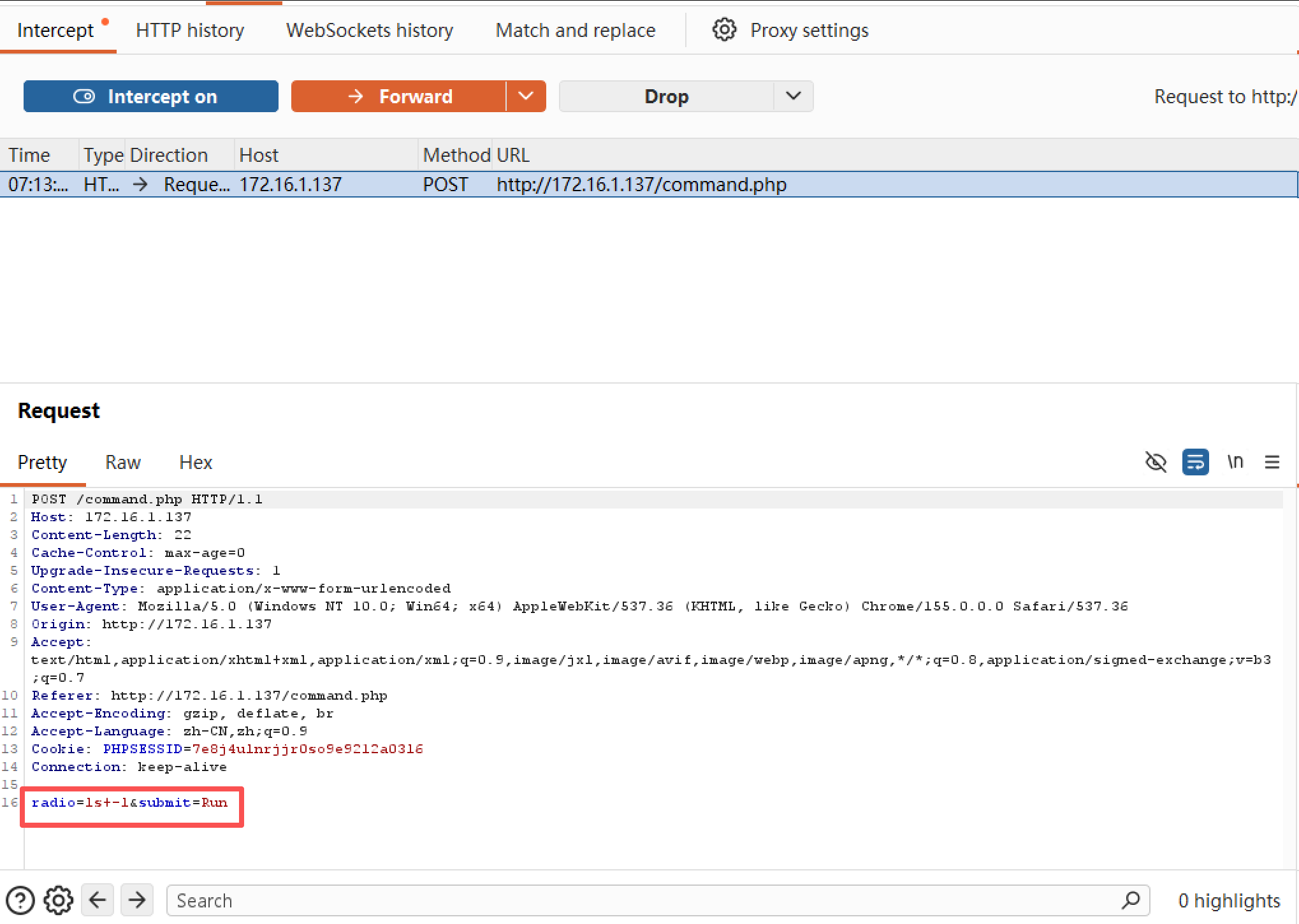Click the radio=ls+-l request body line

click(x=129, y=802)
